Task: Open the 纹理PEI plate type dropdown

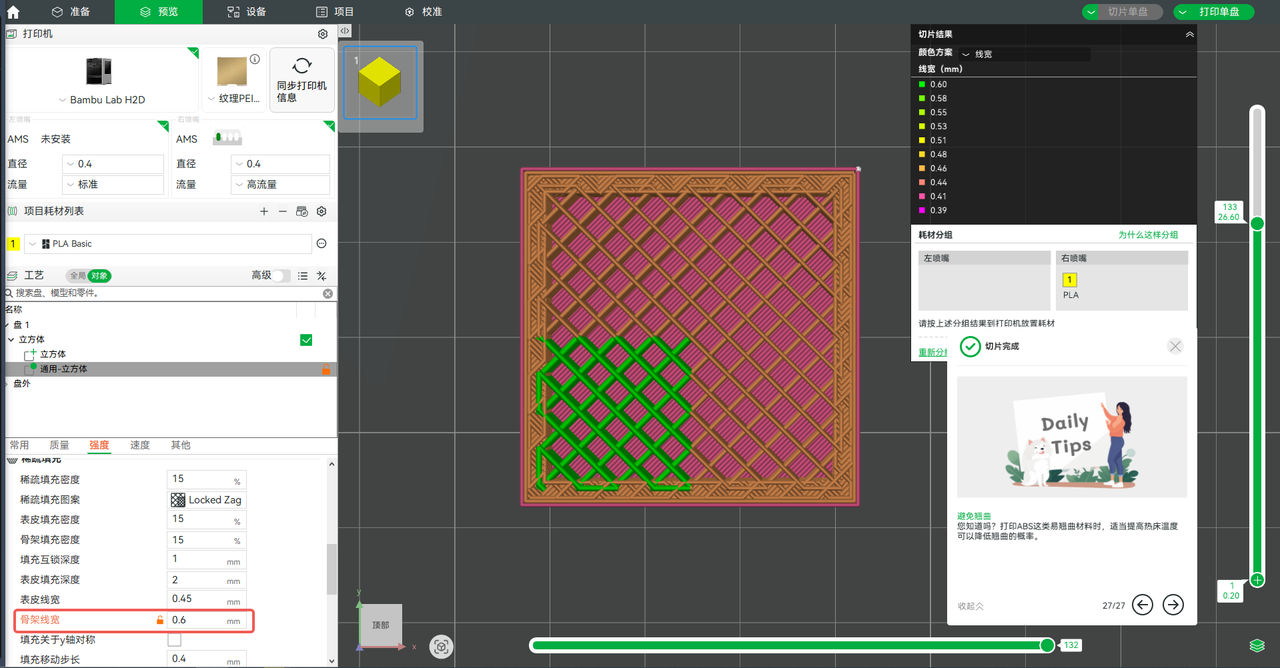Action: tap(233, 99)
